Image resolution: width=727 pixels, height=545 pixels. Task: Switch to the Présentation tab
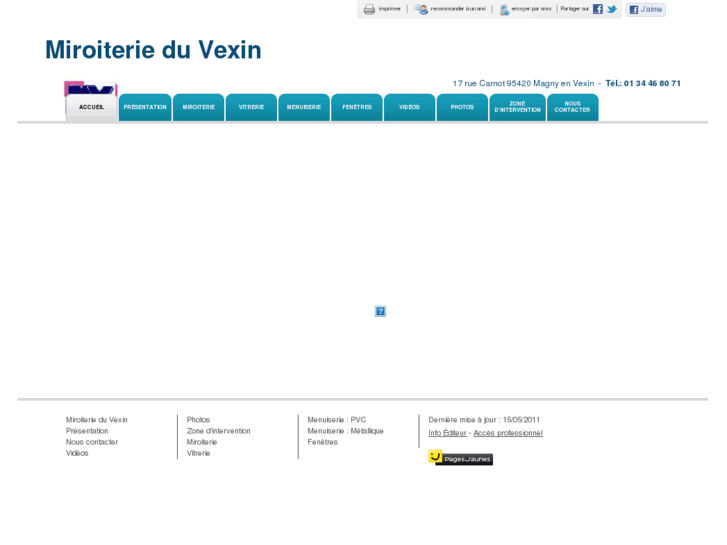click(145, 107)
